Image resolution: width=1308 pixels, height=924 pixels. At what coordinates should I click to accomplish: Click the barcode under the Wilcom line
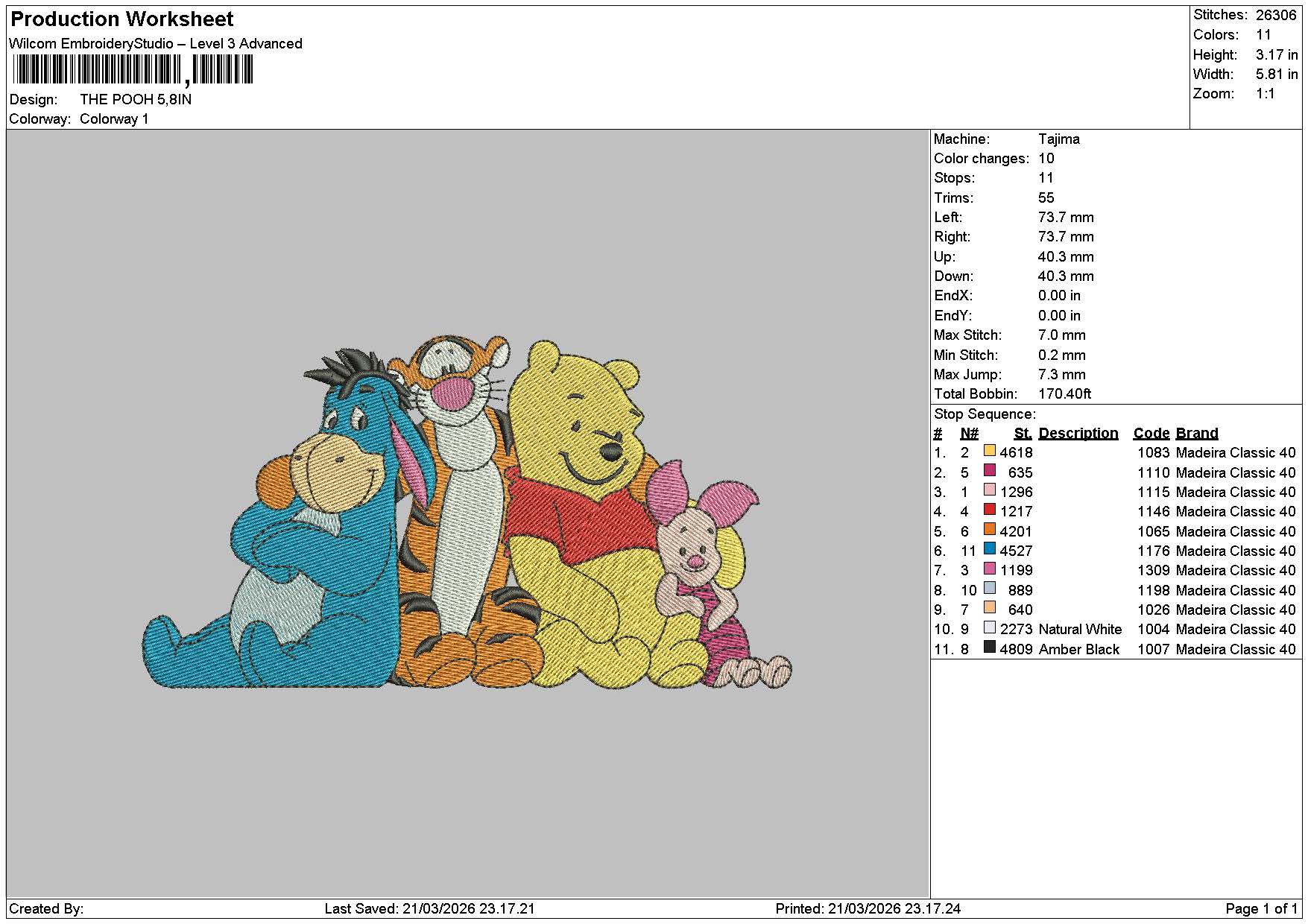(x=133, y=71)
